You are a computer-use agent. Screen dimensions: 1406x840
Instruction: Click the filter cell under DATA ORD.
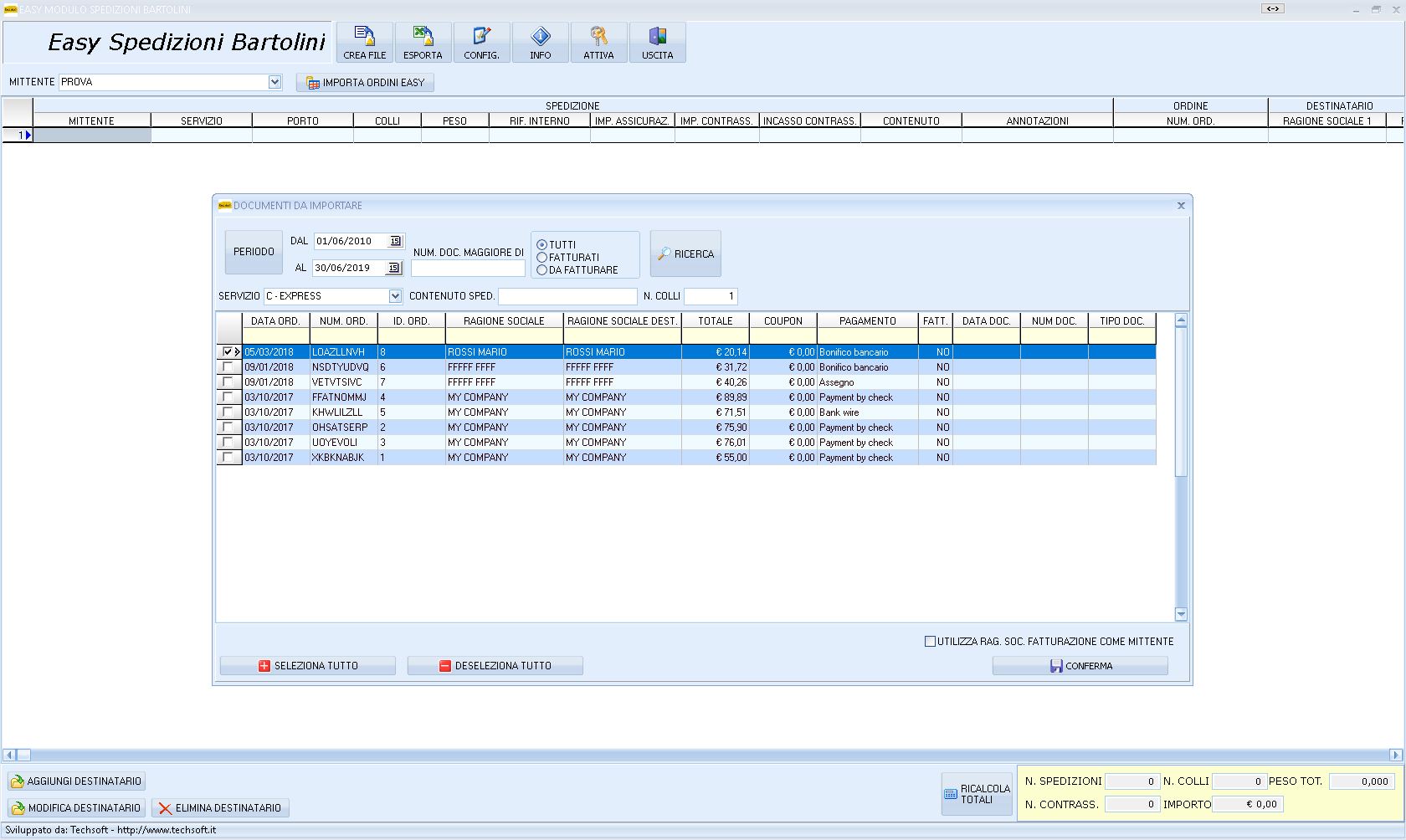tap(275, 336)
